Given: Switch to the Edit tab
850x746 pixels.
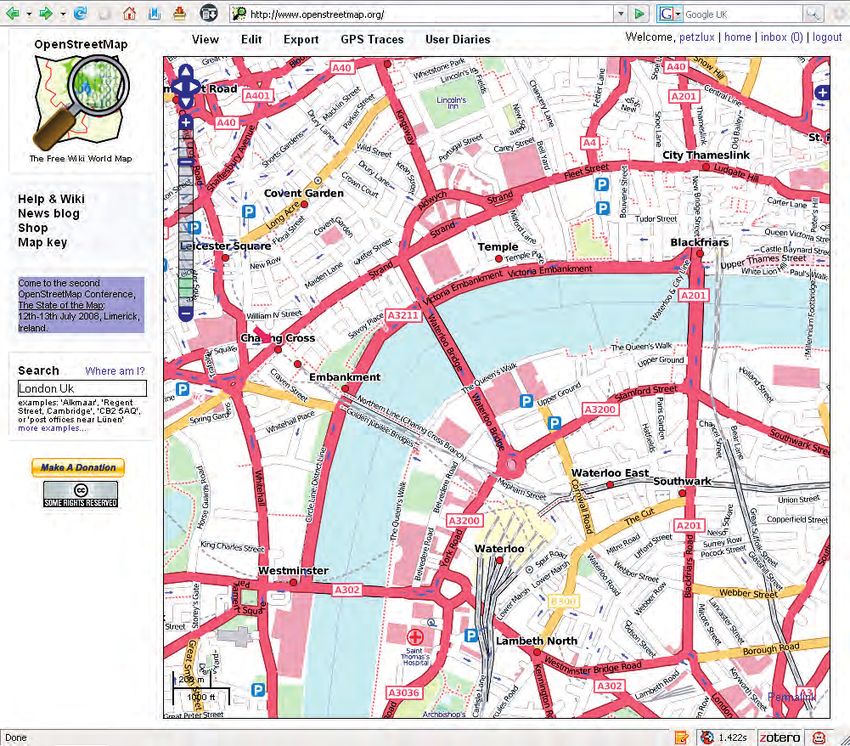Looking at the screenshot, I should [x=252, y=40].
